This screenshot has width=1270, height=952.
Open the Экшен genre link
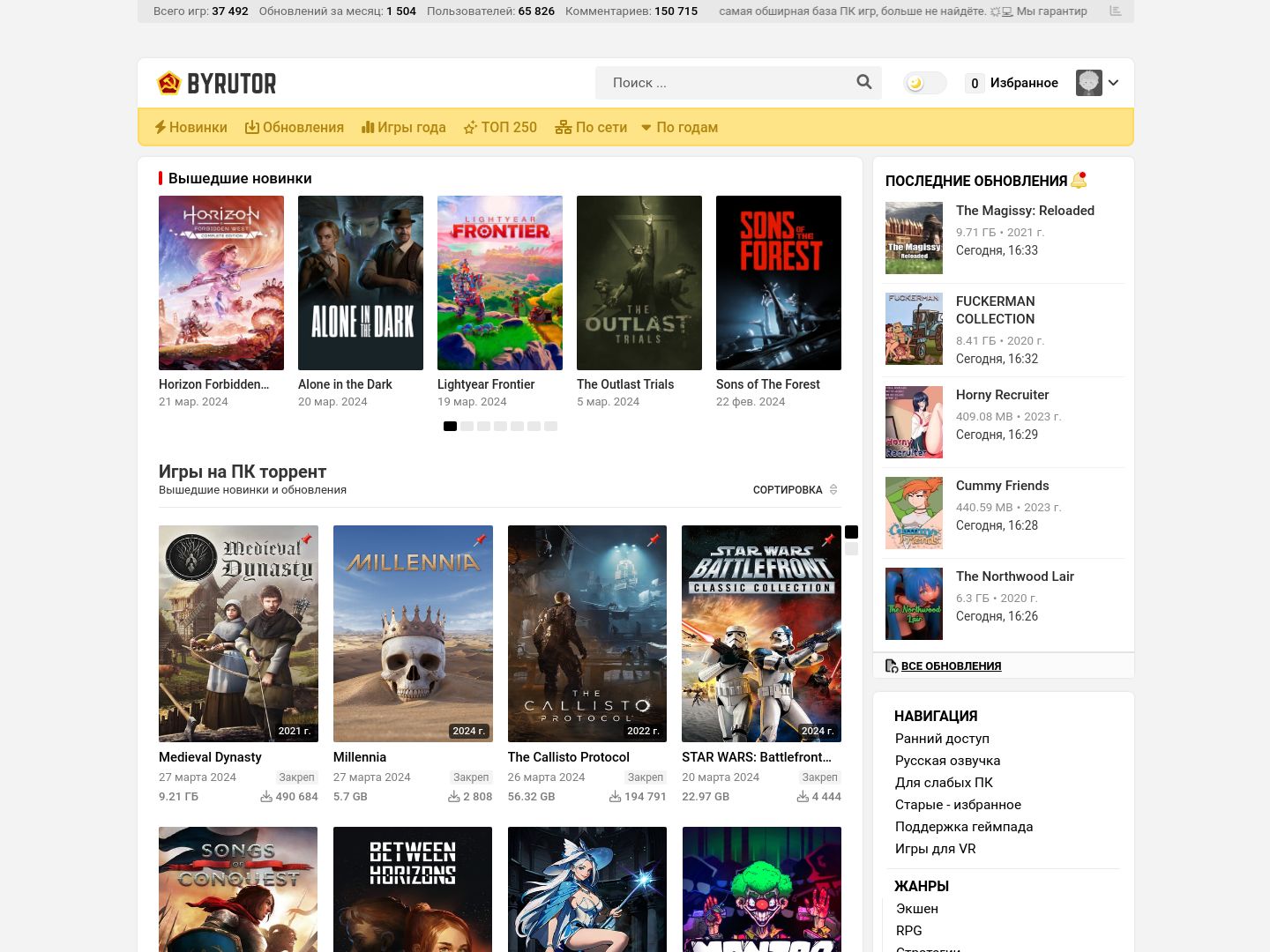(x=917, y=908)
